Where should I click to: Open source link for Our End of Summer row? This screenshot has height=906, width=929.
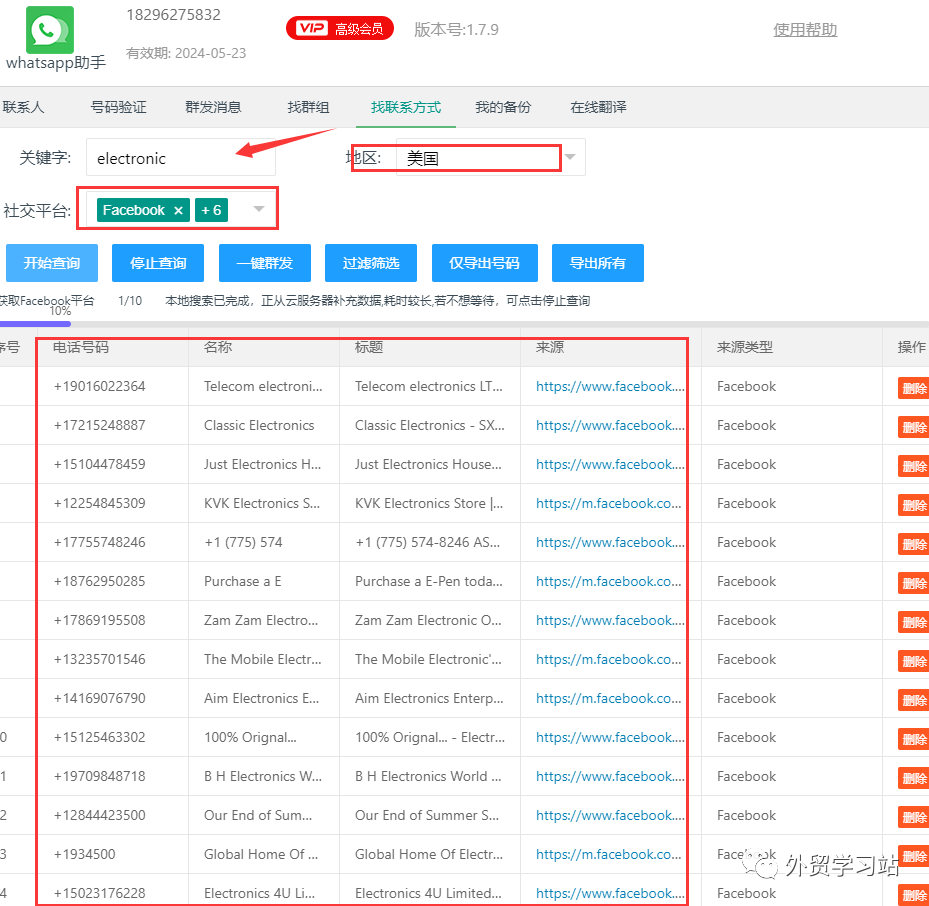(610, 816)
